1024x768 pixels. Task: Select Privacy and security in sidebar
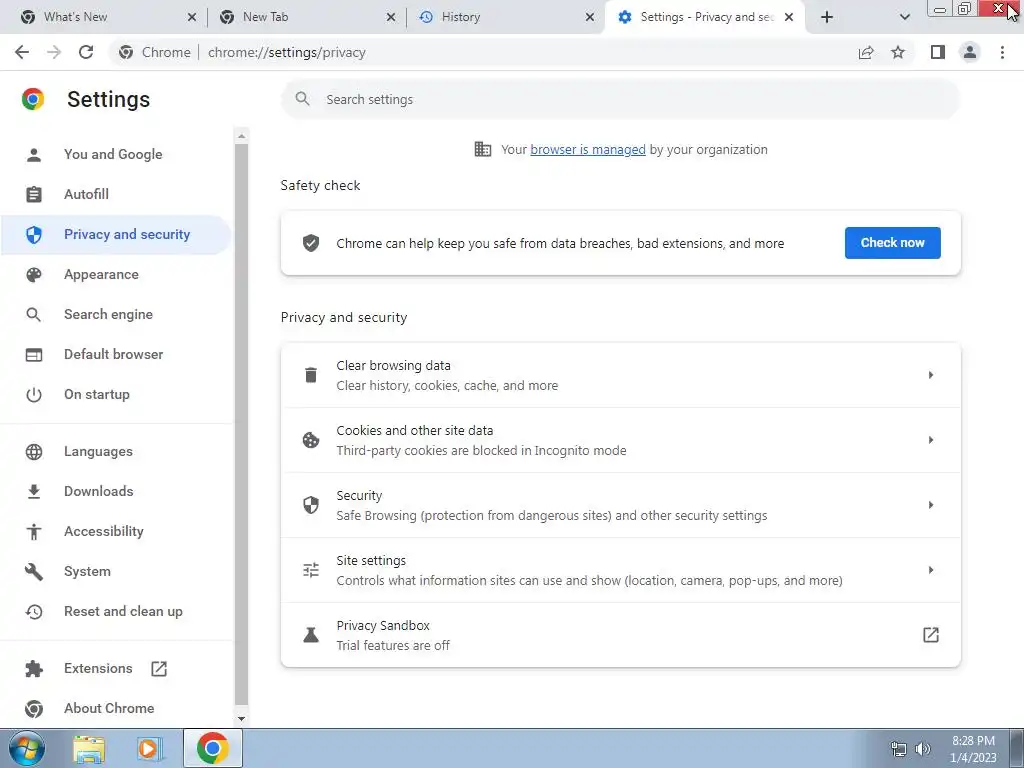pyautogui.click(x=116, y=234)
